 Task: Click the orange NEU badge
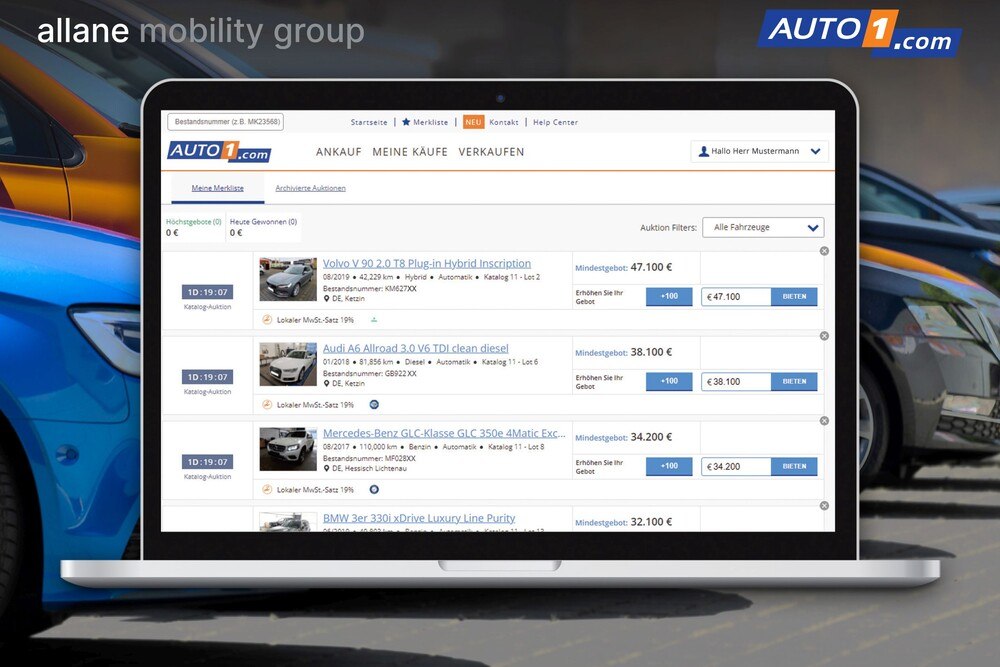click(473, 122)
